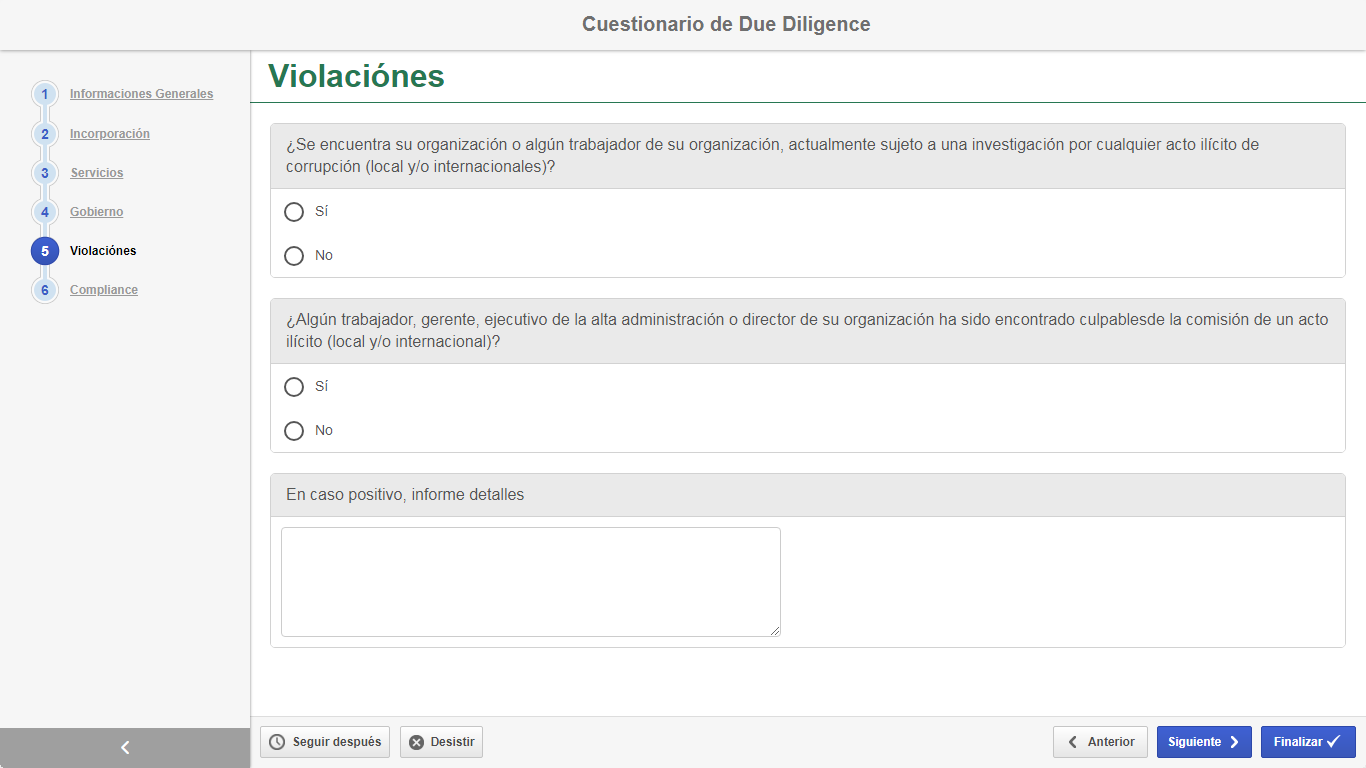Image resolution: width=1366 pixels, height=768 pixels.
Task: Click the Desistir button
Action: (441, 742)
